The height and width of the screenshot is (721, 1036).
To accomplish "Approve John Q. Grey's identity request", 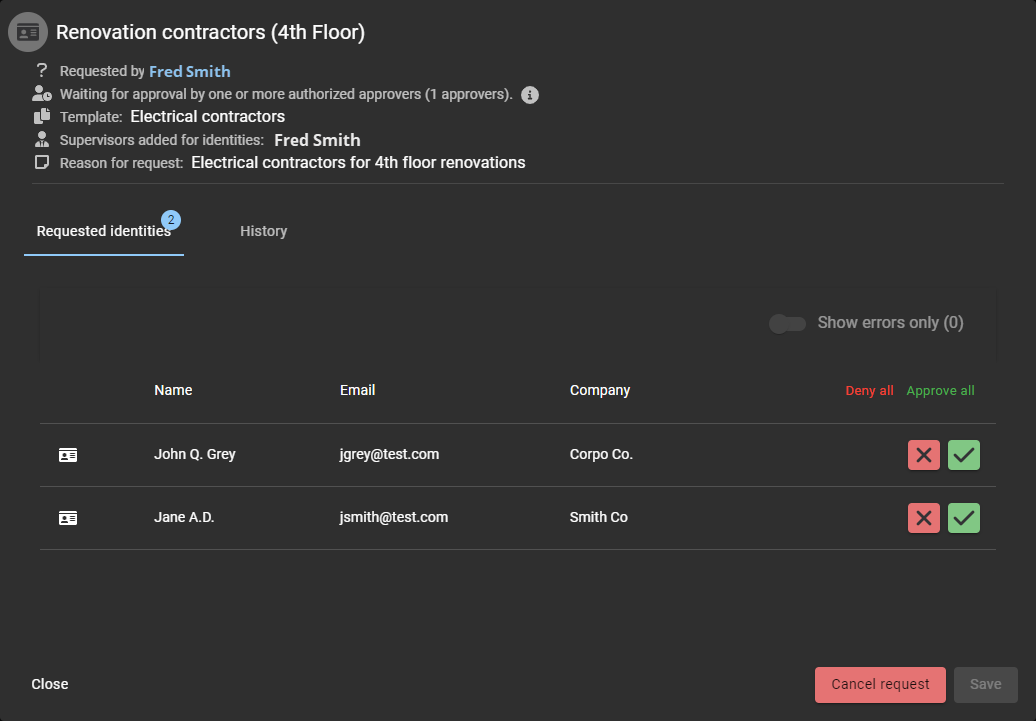I will point(963,455).
